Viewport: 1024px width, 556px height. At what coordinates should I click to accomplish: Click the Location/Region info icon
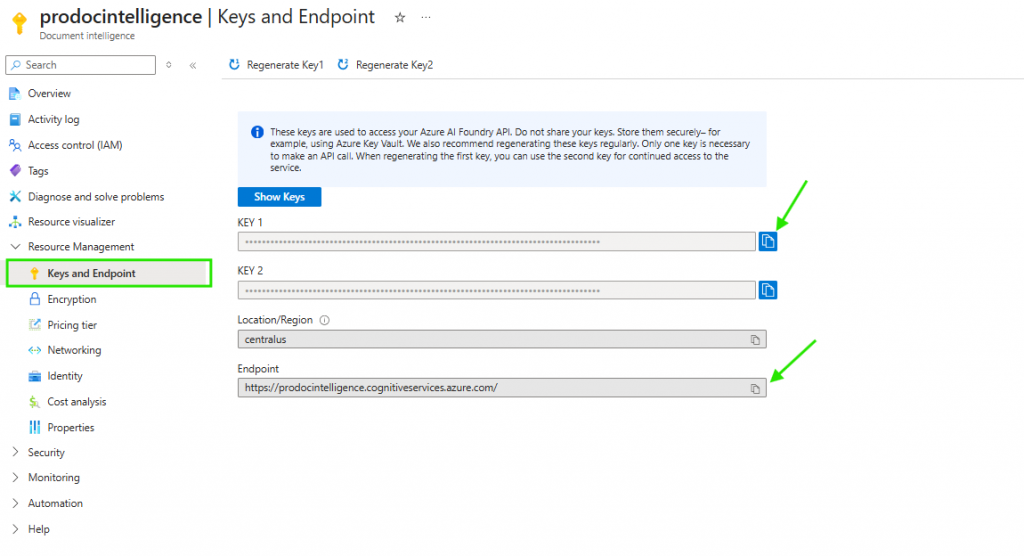(325, 320)
